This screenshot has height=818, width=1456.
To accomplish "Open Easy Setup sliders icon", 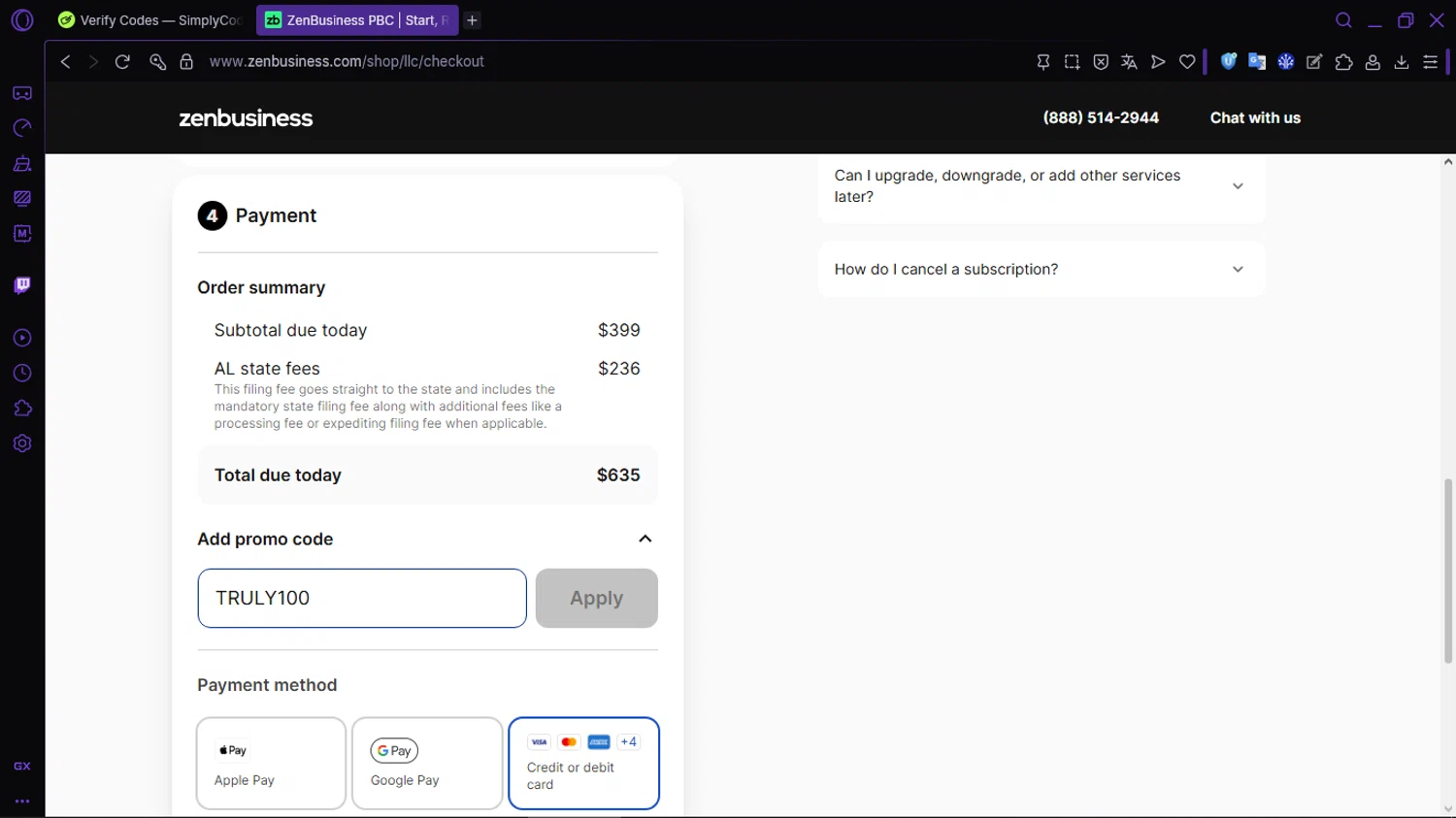I will (1430, 61).
